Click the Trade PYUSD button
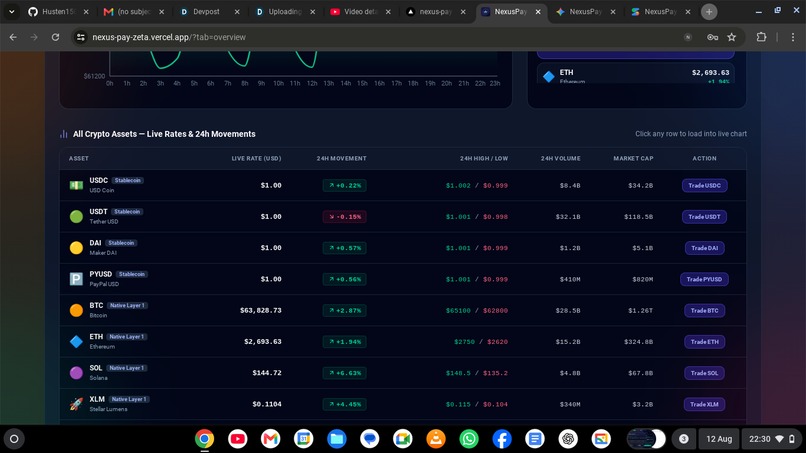Viewport: 806px width, 453px height. 704,279
